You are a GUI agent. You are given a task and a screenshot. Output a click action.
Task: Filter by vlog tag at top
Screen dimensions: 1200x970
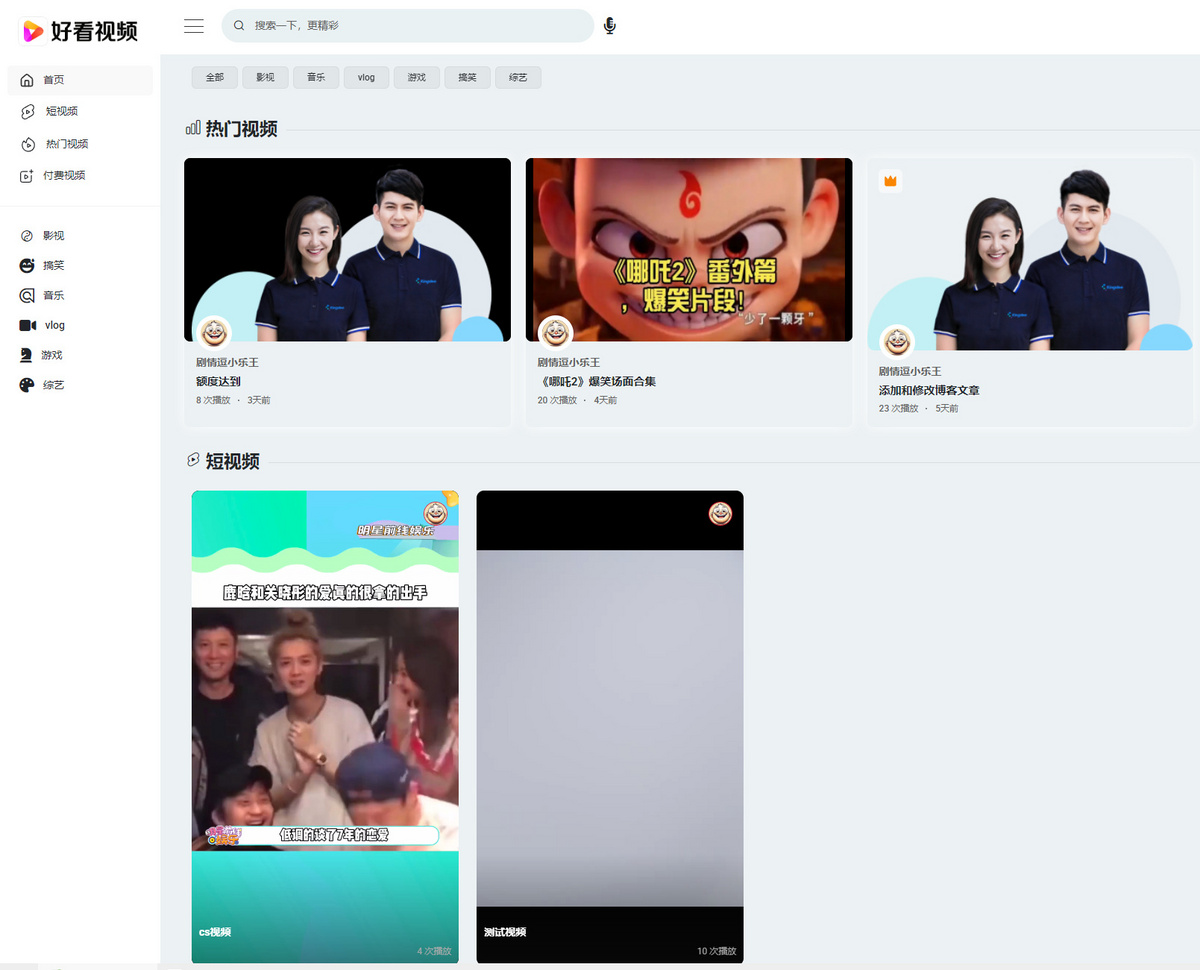pyautogui.click(x=366, y=77)
